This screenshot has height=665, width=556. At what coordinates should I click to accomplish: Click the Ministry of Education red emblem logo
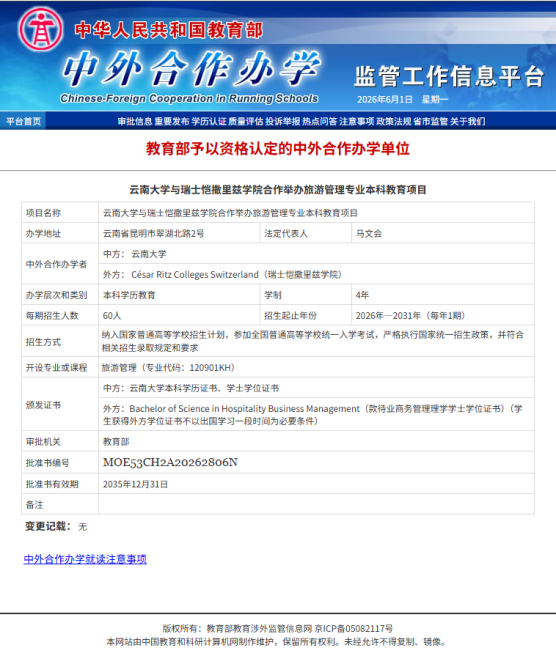pos(41,29)
